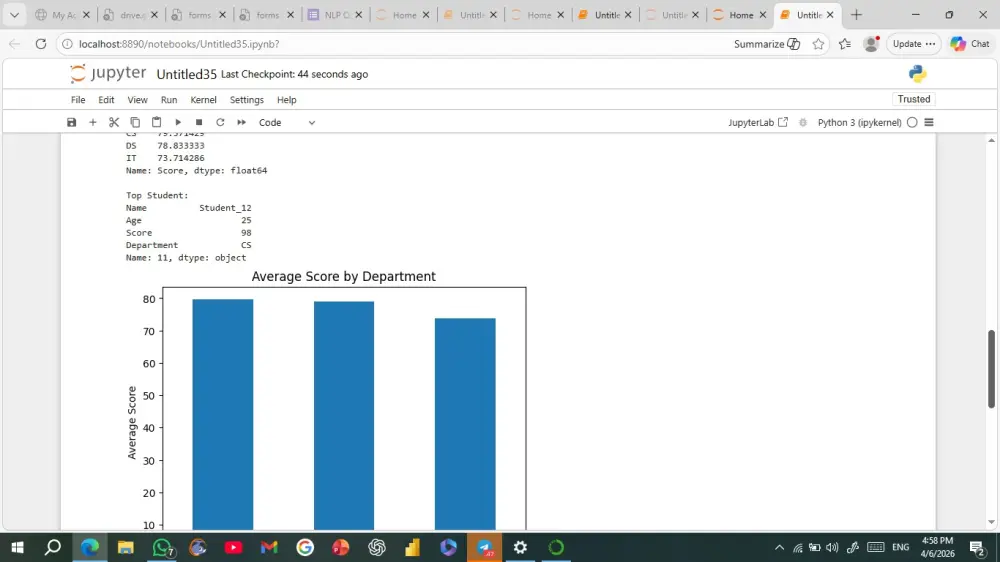The image size is (1000, 562).
Task: Open the volume control in tray
Action: (x=832, y=547)
